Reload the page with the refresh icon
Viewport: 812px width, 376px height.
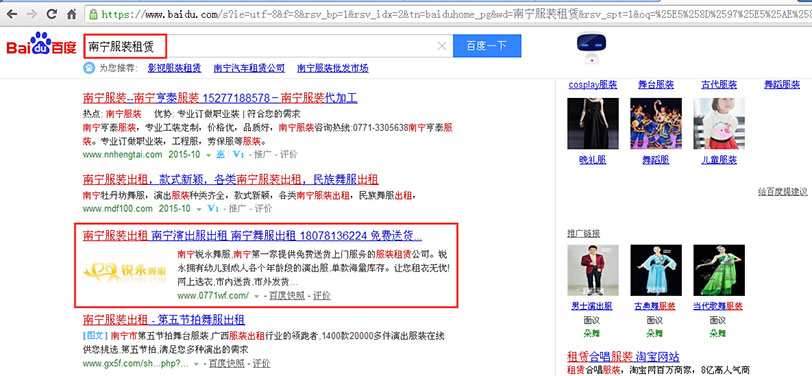52,14
